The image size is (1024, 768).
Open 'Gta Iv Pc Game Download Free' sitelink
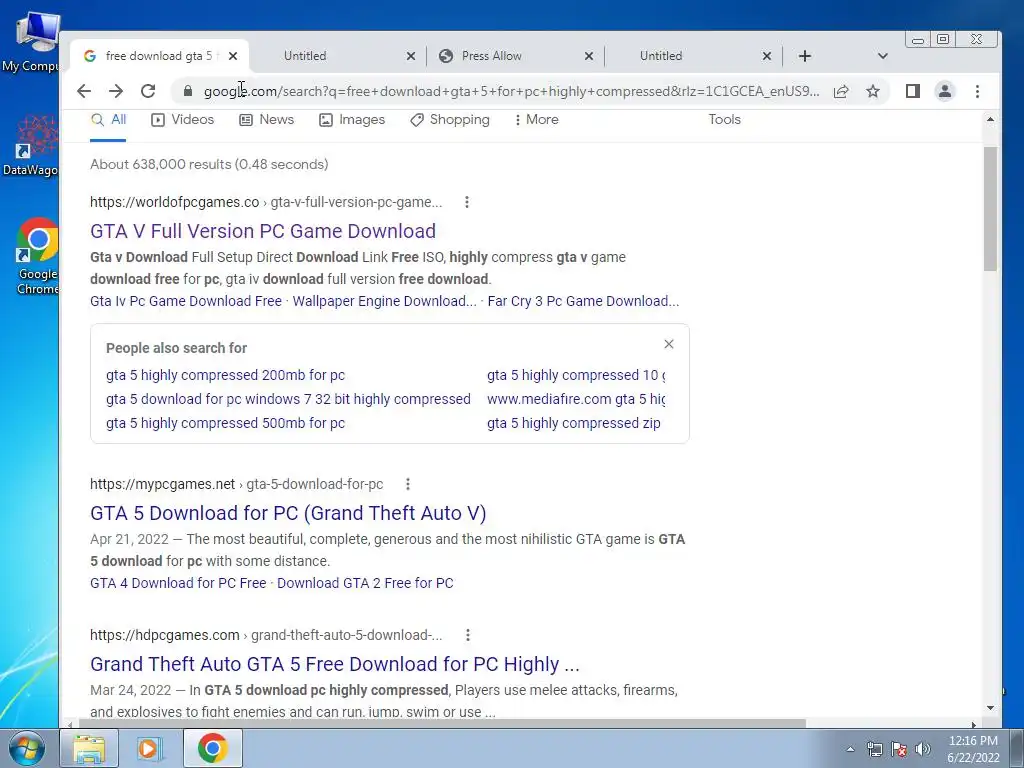click(185, 301)
